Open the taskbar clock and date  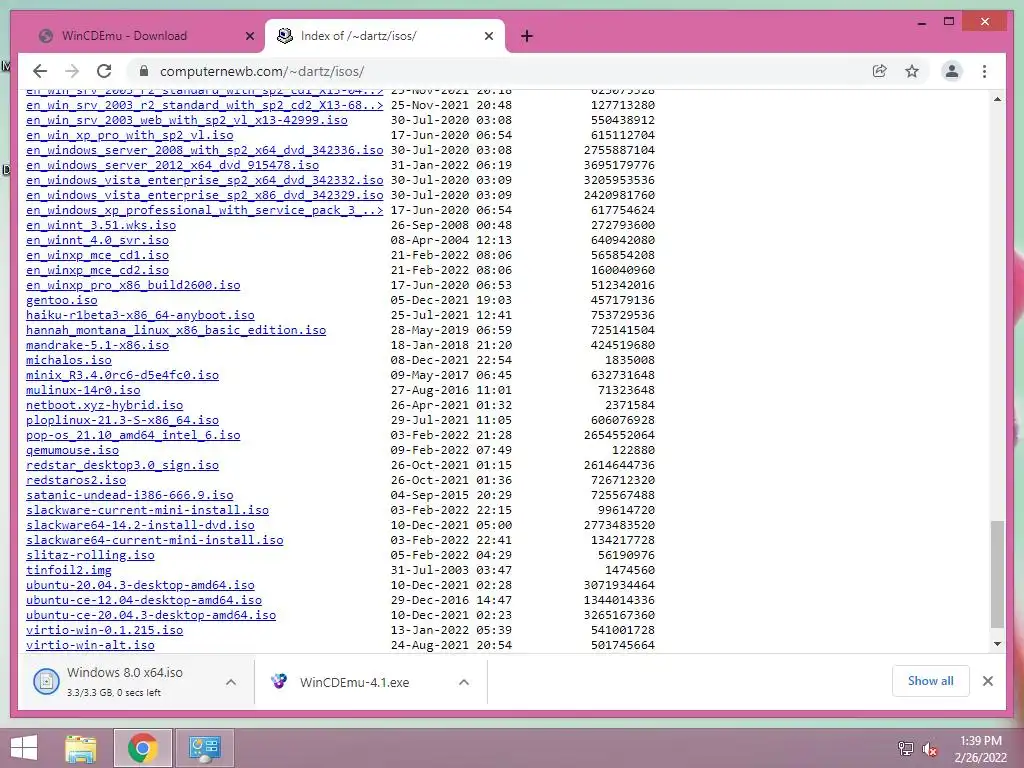pyautogui.click(x=981, y=749)
